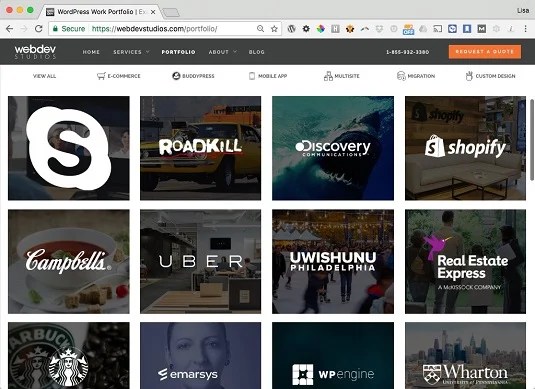The height and width of the screenshot is (389, 535).
Task: Click the View All filter link
Action: (44, 76)
